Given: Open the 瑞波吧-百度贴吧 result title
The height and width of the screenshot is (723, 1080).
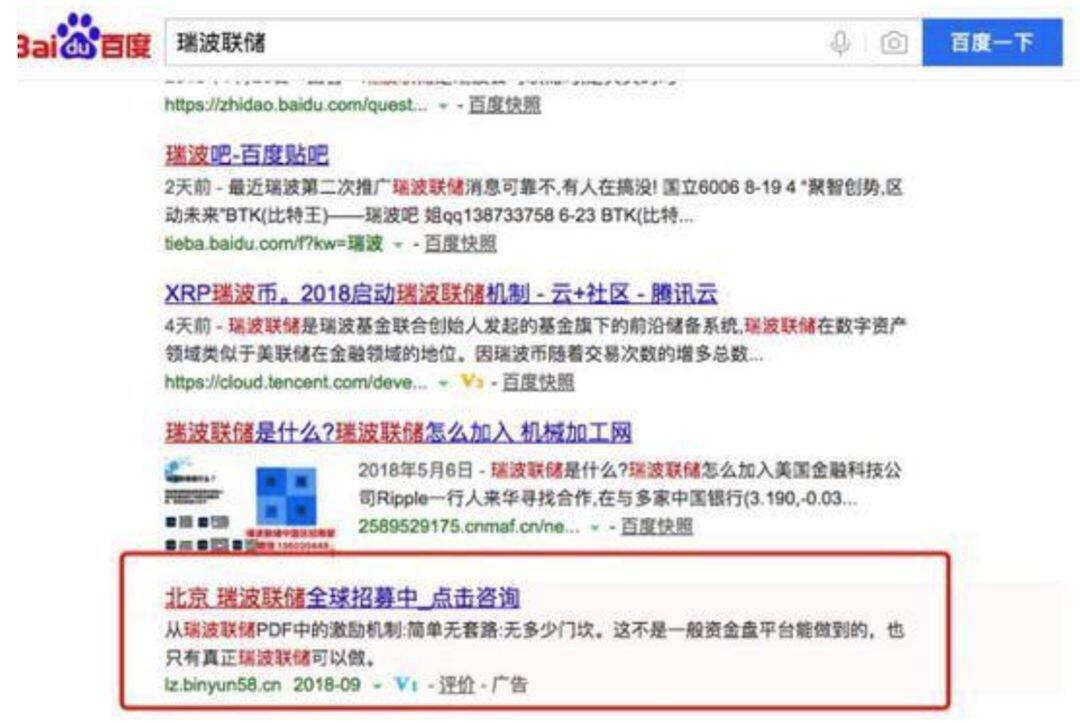Looking at the screenshot, I should [247, 154].
